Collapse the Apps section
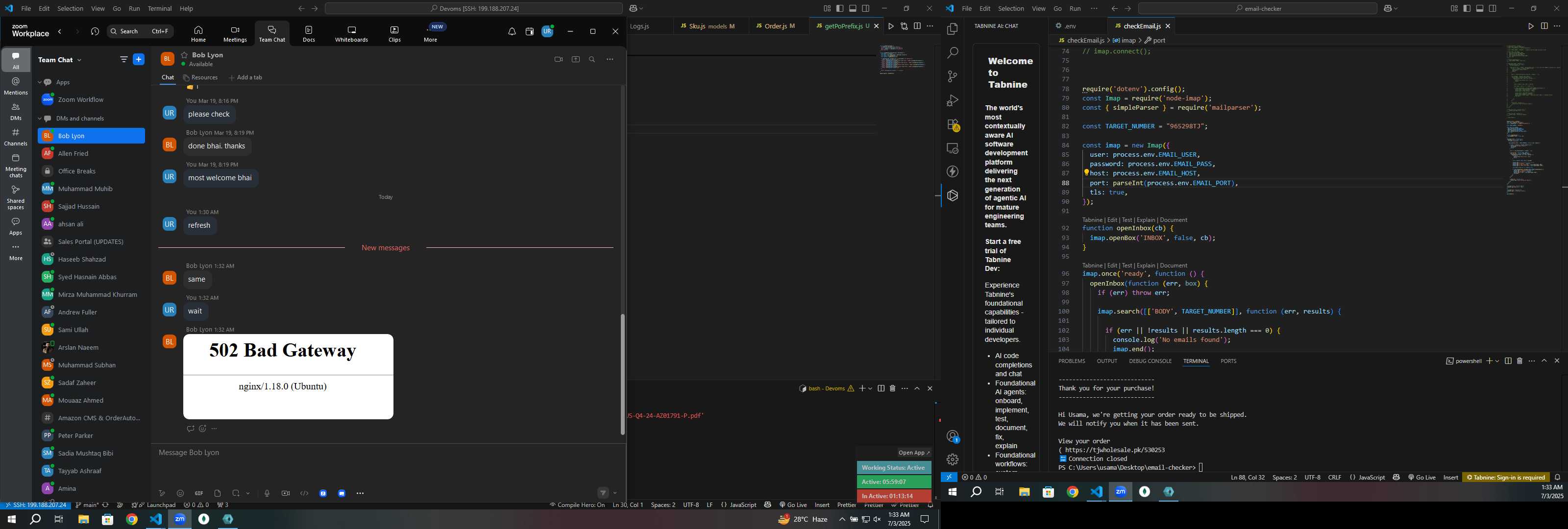Image resolution: width=1568 pixels, height=529 pixels. [40, 82]
